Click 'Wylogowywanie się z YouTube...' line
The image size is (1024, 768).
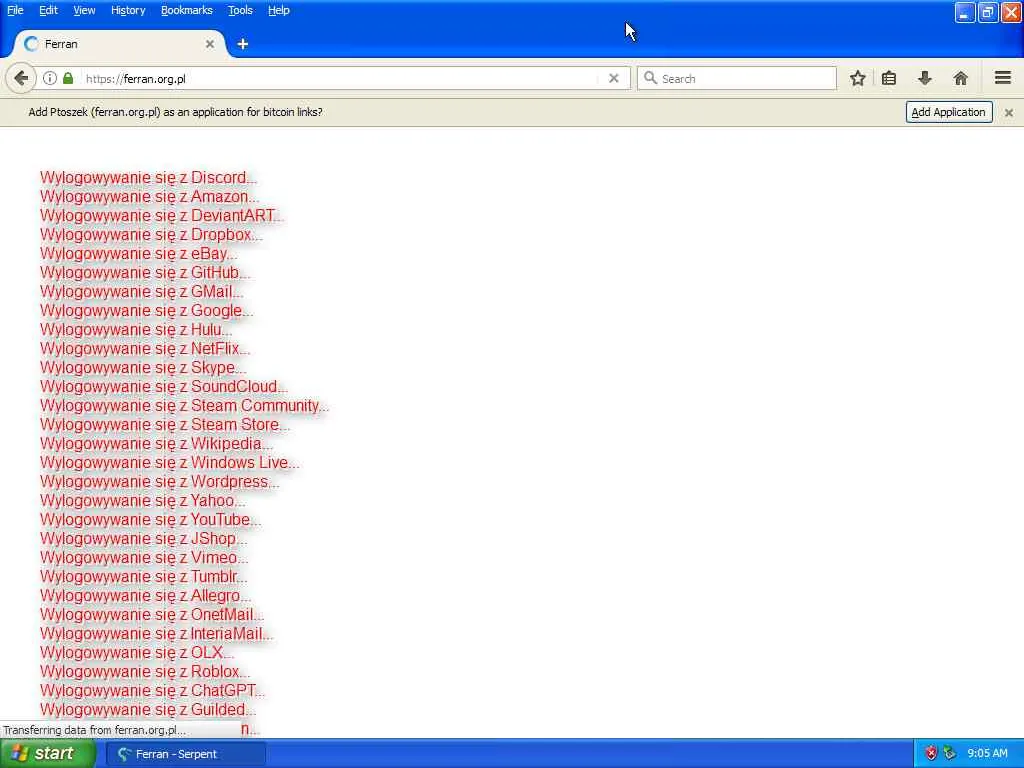click(151, 519)
